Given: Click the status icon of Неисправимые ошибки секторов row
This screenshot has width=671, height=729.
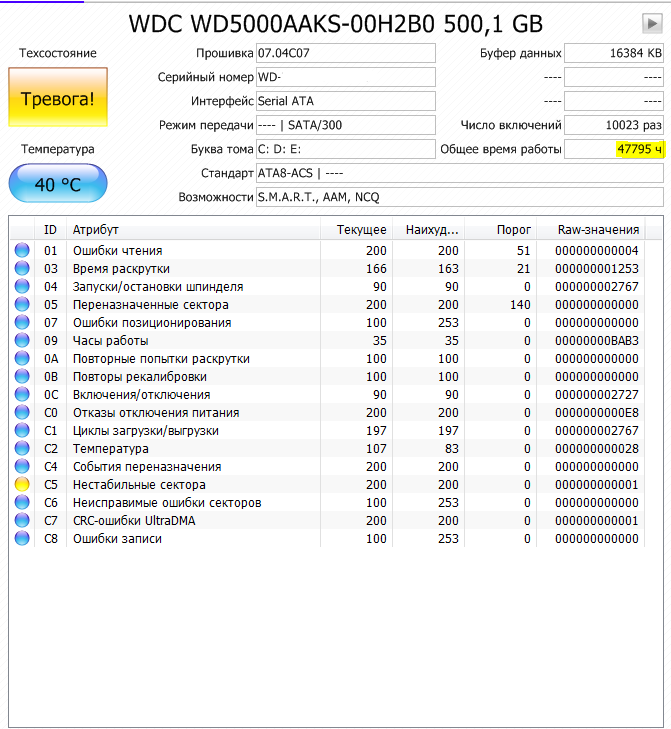Looking at the screenshot, I should [22, 502].
